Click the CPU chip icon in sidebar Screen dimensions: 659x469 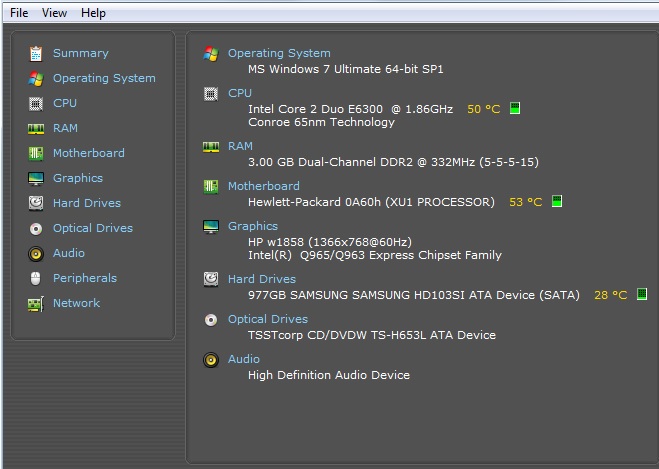pos(36,103)
